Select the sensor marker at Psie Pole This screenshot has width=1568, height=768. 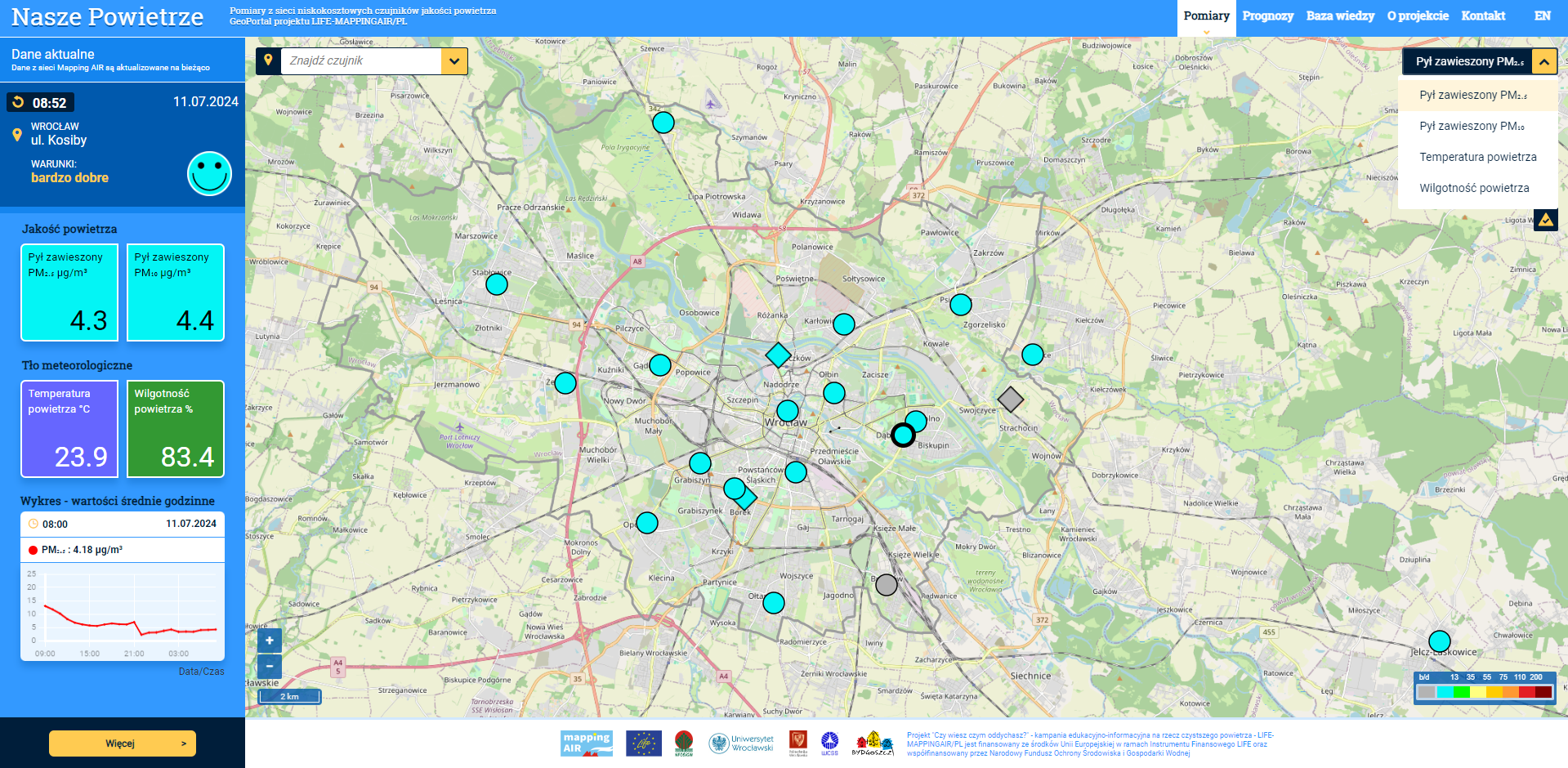click(961, 305)
